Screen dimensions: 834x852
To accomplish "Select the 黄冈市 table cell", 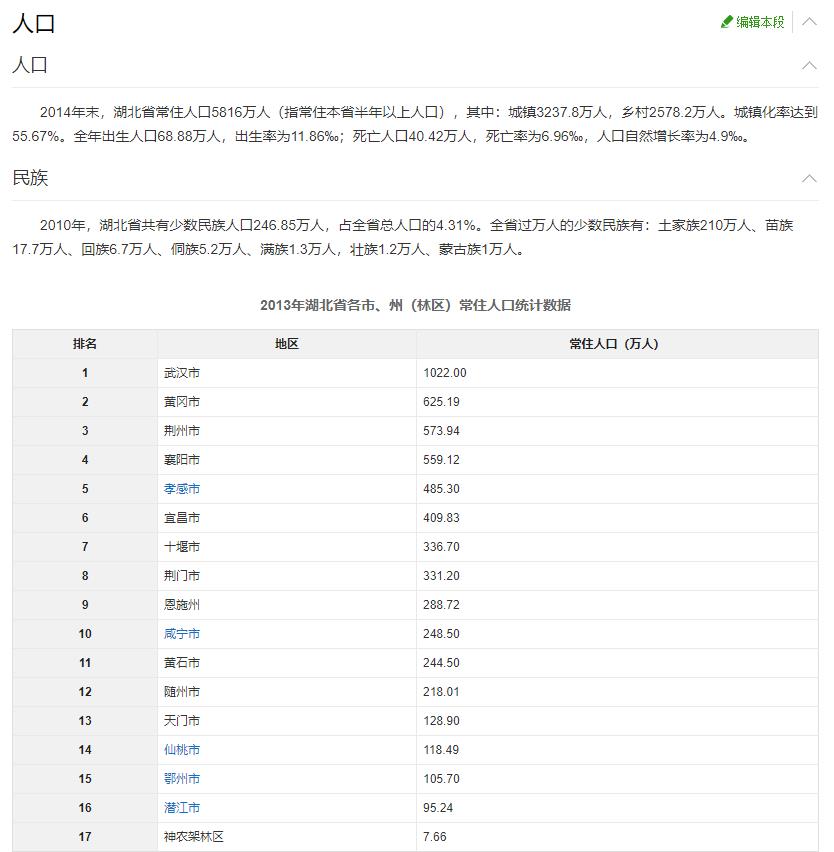I will [x=287, y=402].
